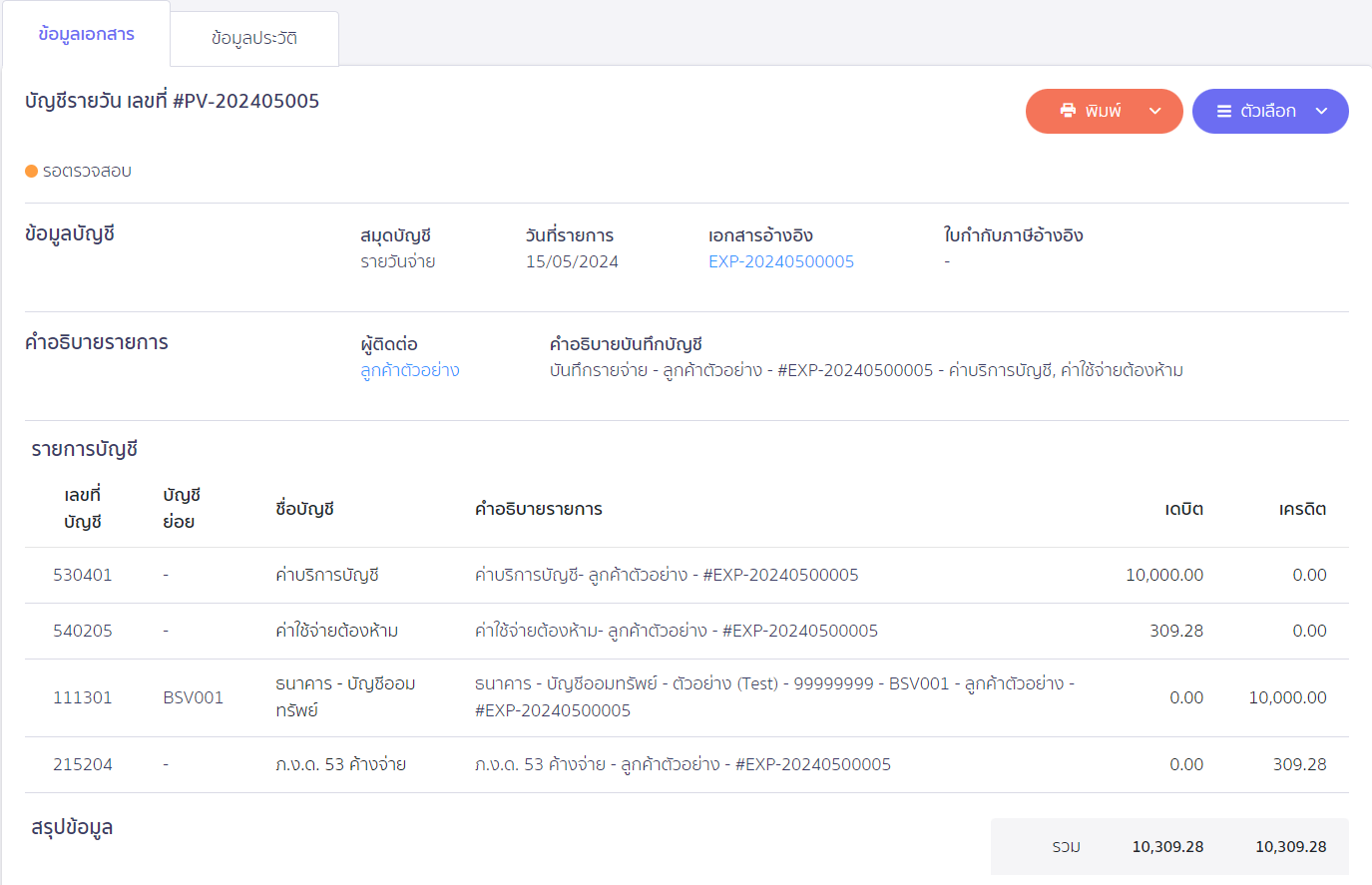Open the reference document link EXP-20240500005
The image size is (1372, 885).
click(781, 261)
